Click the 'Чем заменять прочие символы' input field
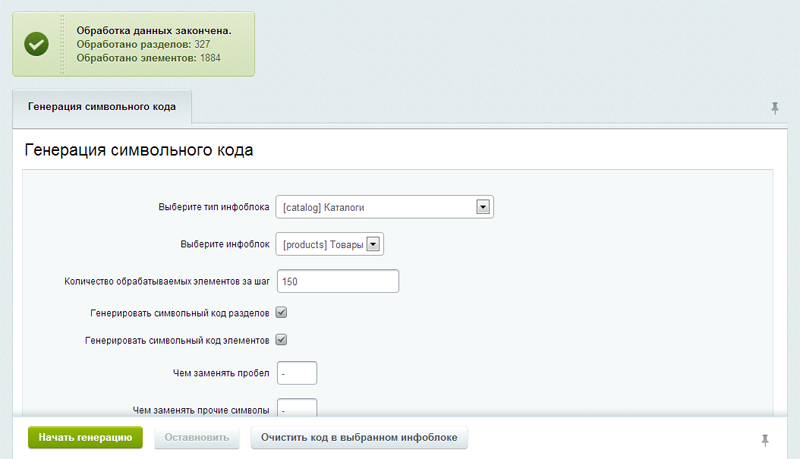 click(297, 409)
